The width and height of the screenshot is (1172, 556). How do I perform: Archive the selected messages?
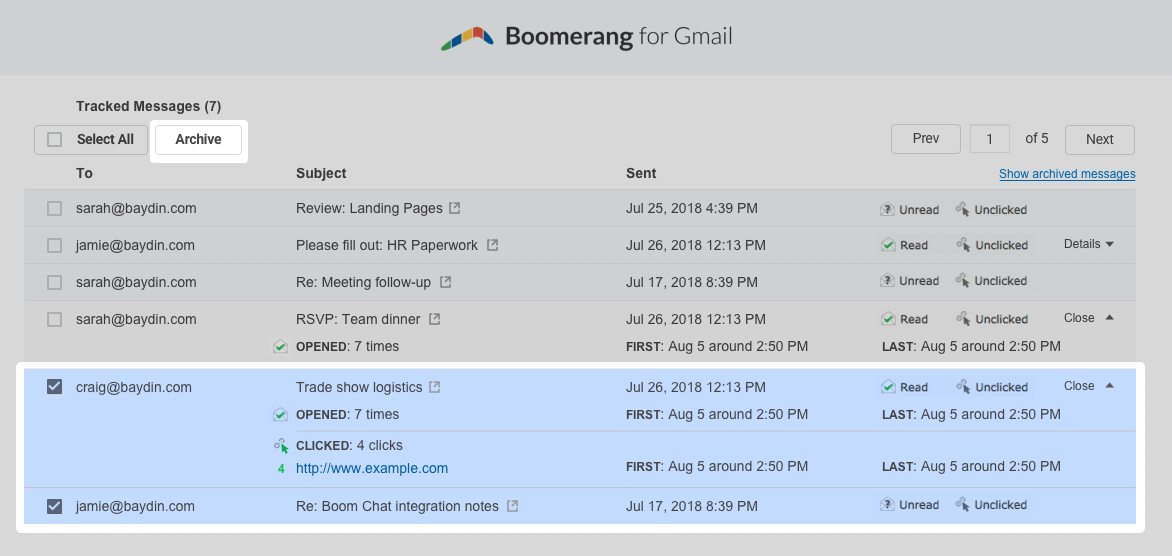point(198,140)
